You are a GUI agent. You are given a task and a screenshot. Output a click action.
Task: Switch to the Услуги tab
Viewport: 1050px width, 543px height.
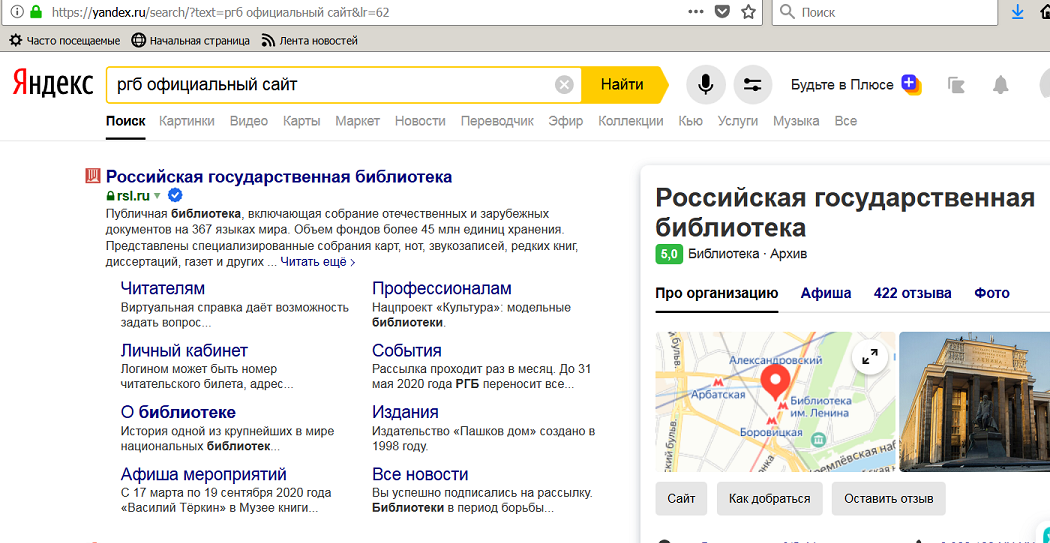737,121
